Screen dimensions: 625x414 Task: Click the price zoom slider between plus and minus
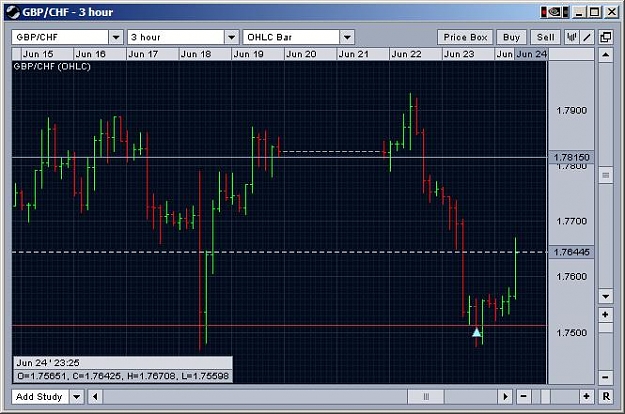click(x=605, y=328)
